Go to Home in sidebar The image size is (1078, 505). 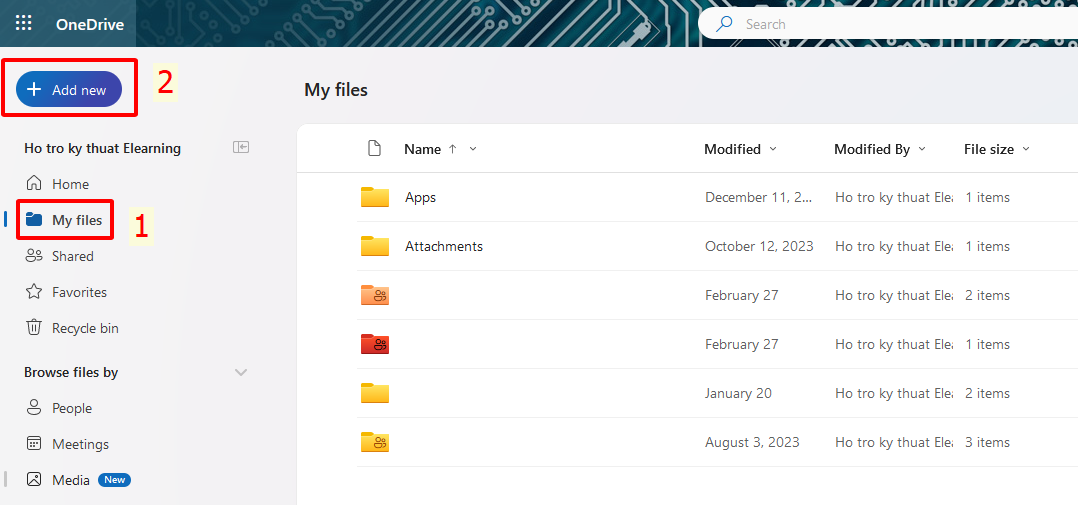click(70, 184)
